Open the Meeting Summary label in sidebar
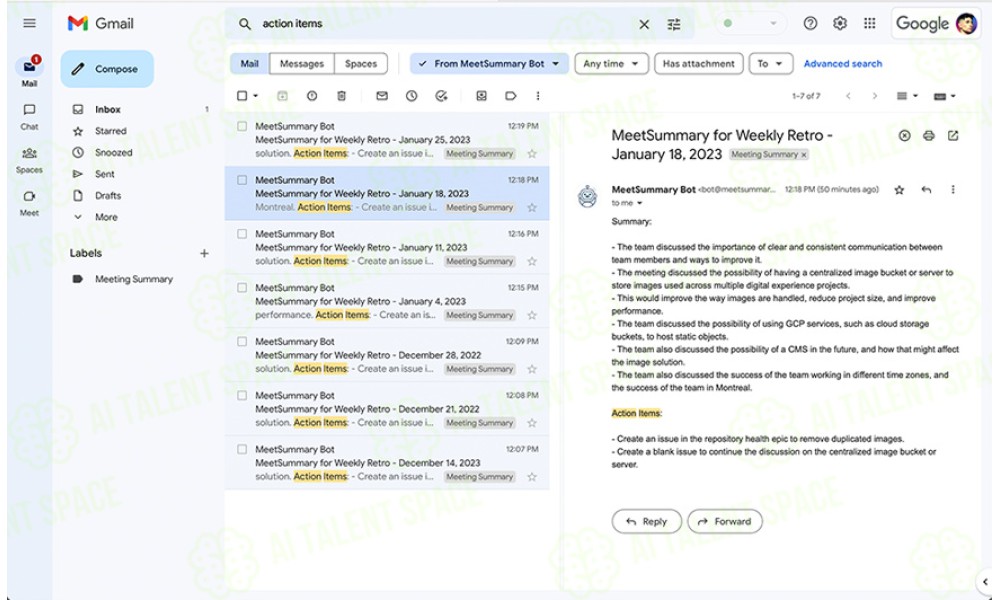Image resolution: width=1000 pixels, height=600 pixels. click(x=134, y=279)
